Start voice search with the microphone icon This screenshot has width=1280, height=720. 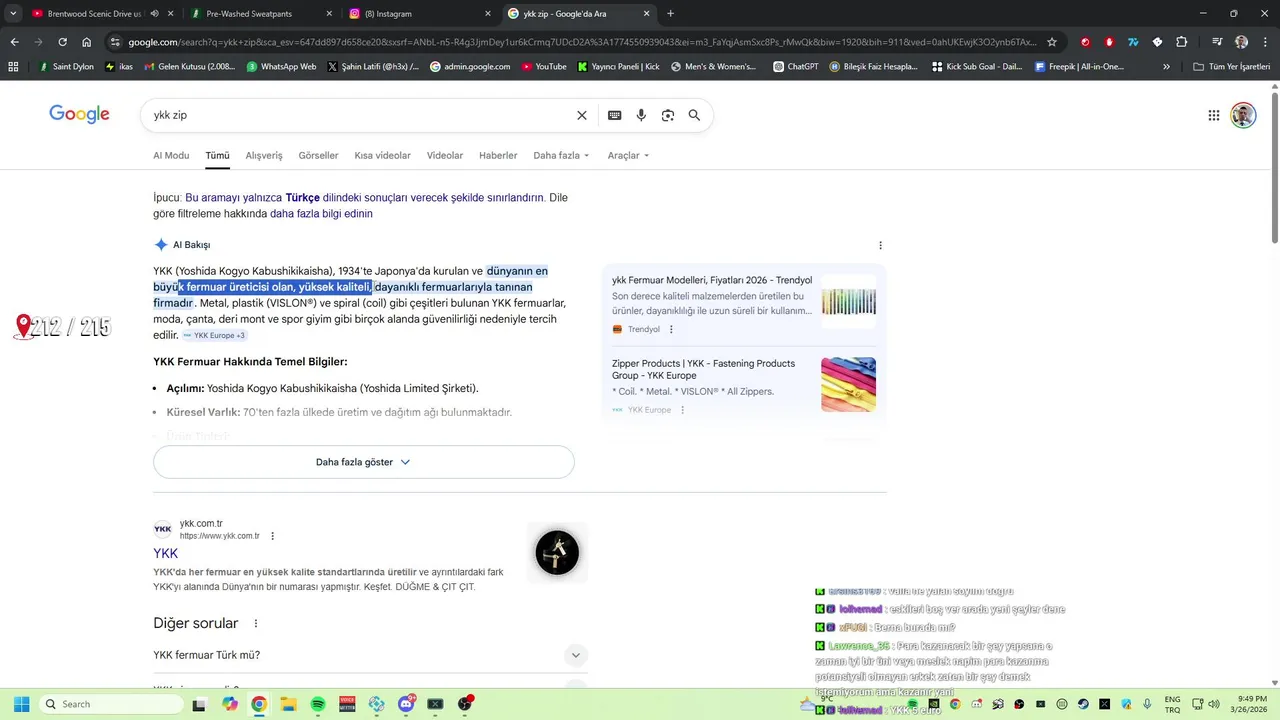coord(641,115)
